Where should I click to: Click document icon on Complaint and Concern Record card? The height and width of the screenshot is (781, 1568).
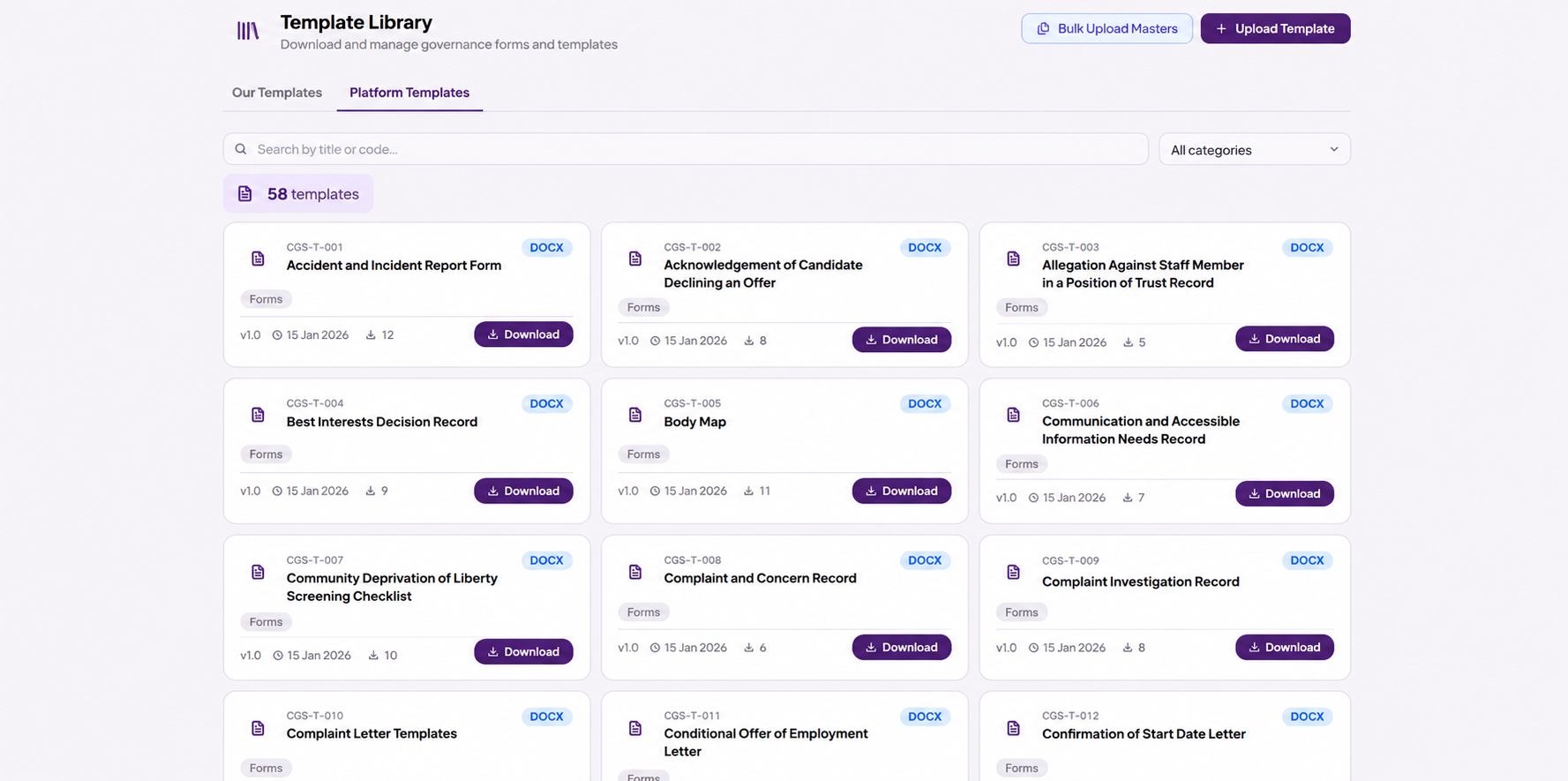635,572
